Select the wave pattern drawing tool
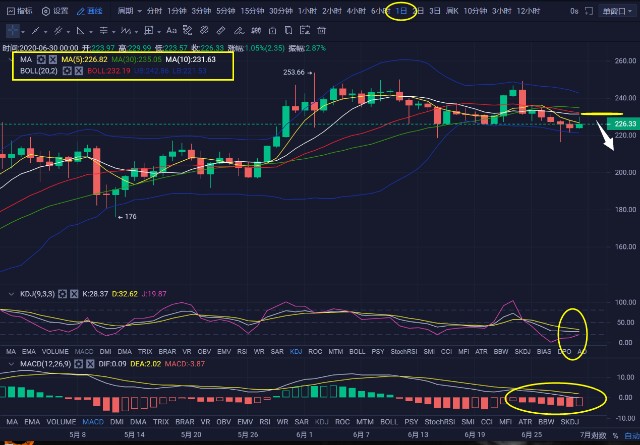The width and height of the screenshot is (640, 445). 126,31
